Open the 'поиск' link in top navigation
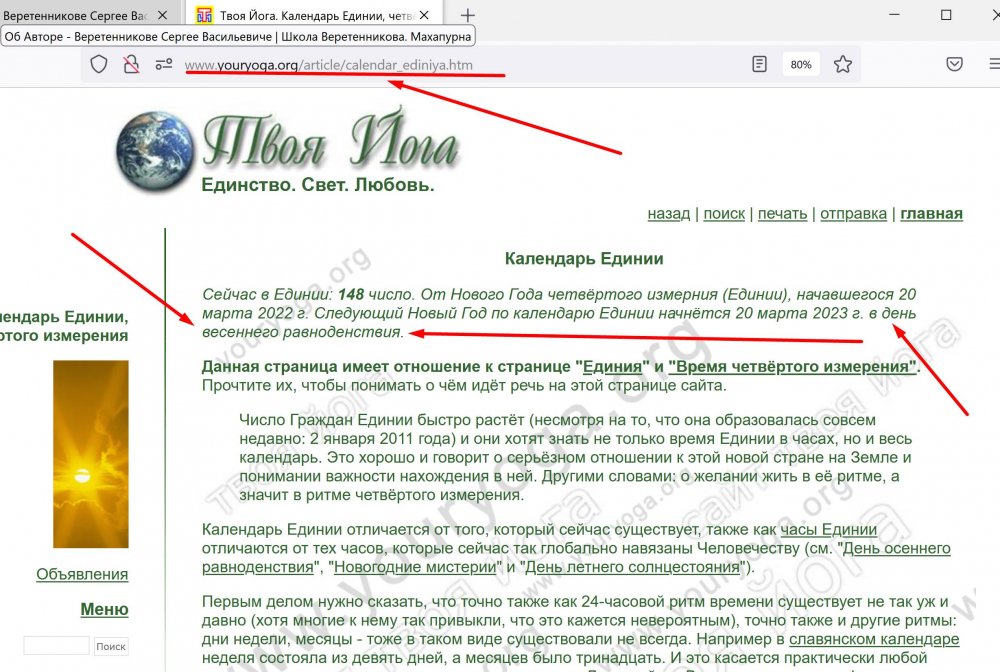 tap(724, 214)
